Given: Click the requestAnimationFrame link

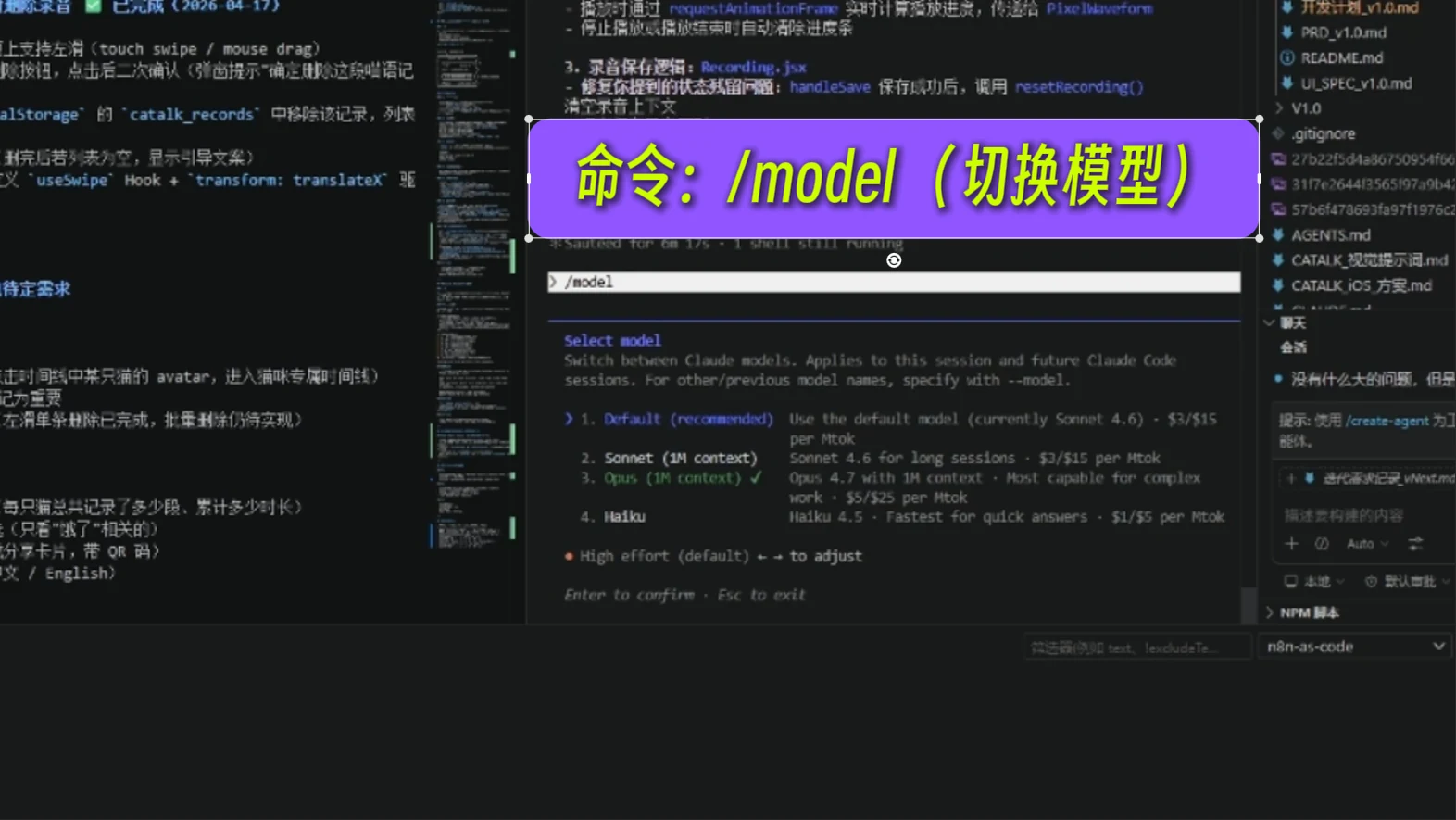Looking at the screenshot, I should point(753,9).
